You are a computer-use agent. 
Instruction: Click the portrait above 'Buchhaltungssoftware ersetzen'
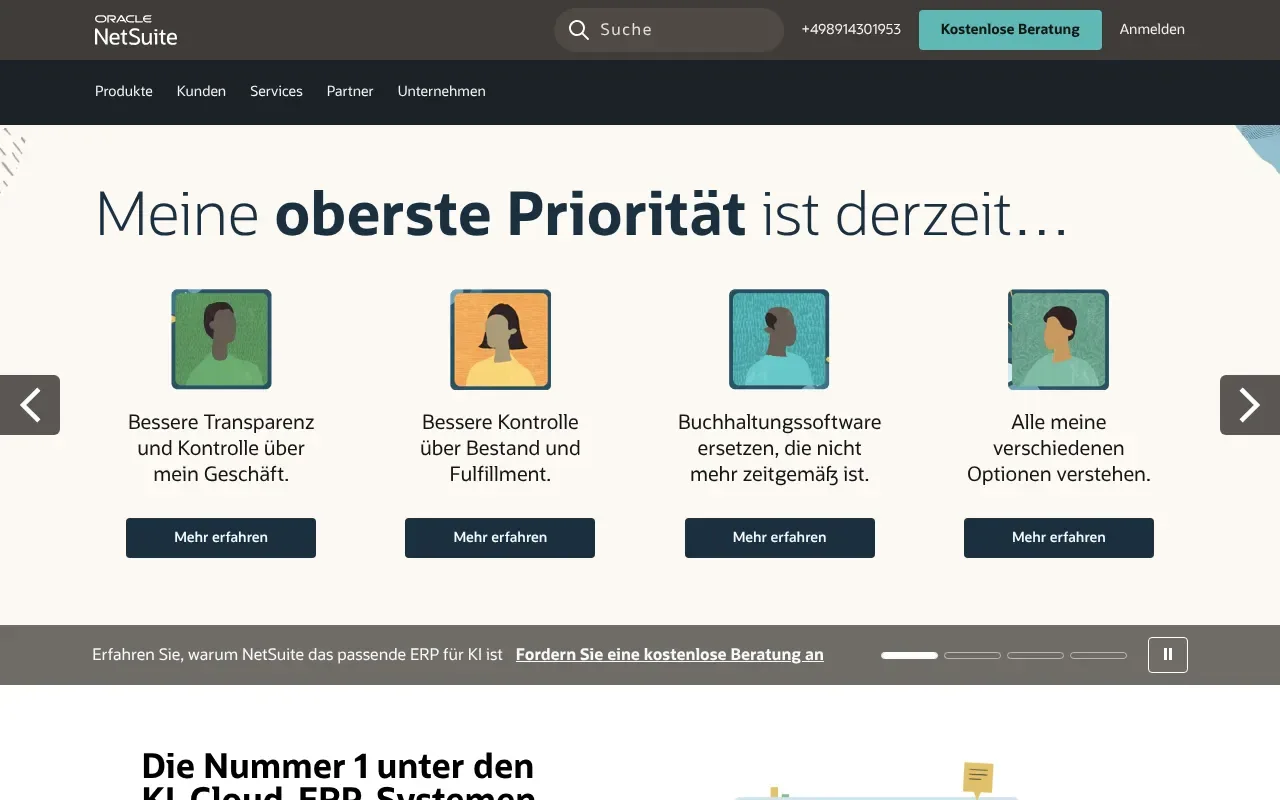pyautogui.click(x=779, y=339)
